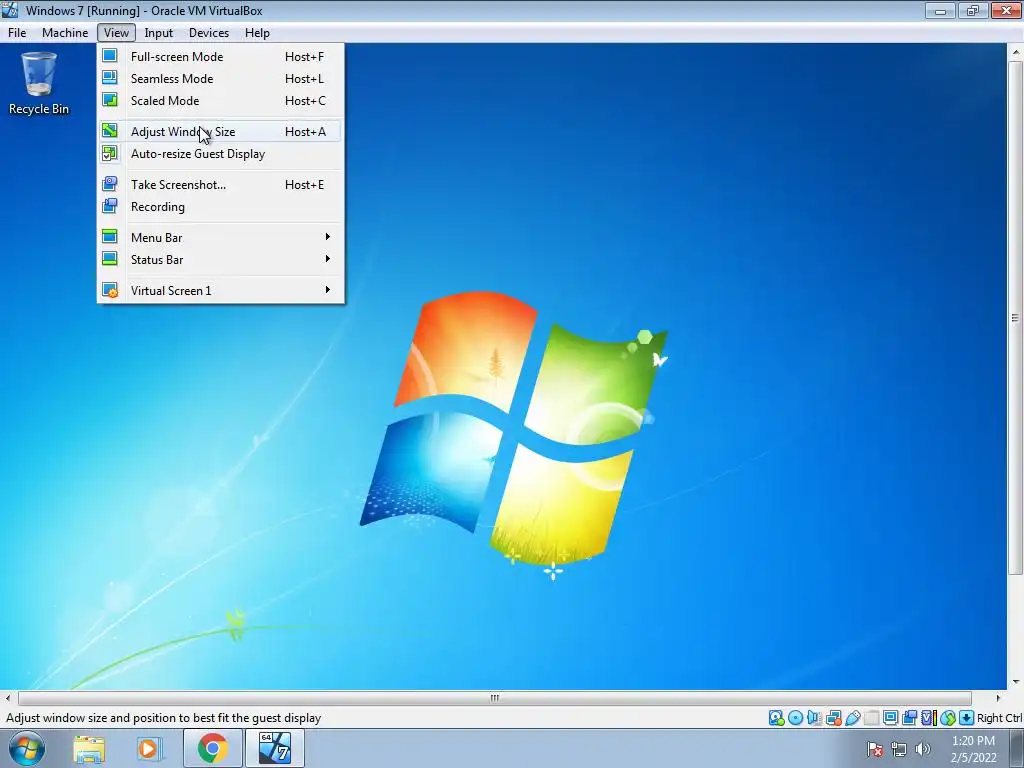Click the horizontal scrollbar left arrow

click(x=8, y=698)
